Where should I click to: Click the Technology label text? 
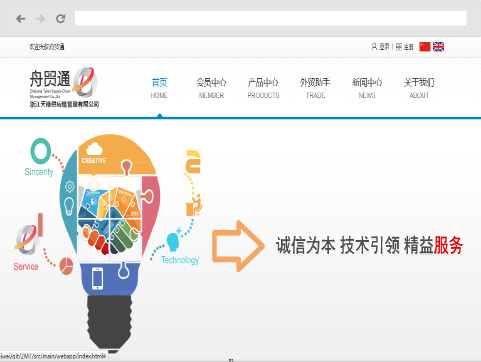[x=180, y=260]
